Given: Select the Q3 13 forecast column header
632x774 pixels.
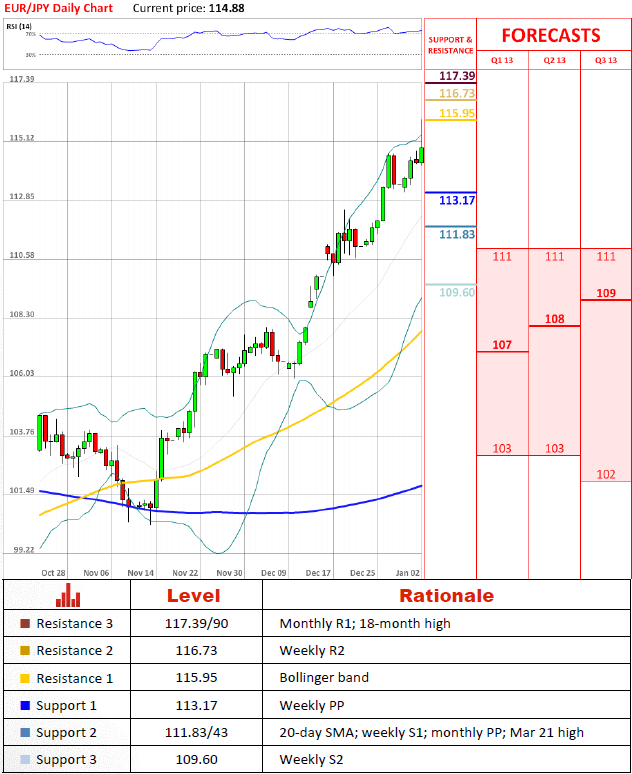Looking at the screenshot, I should pyautogui.click(x=606, y=60).
